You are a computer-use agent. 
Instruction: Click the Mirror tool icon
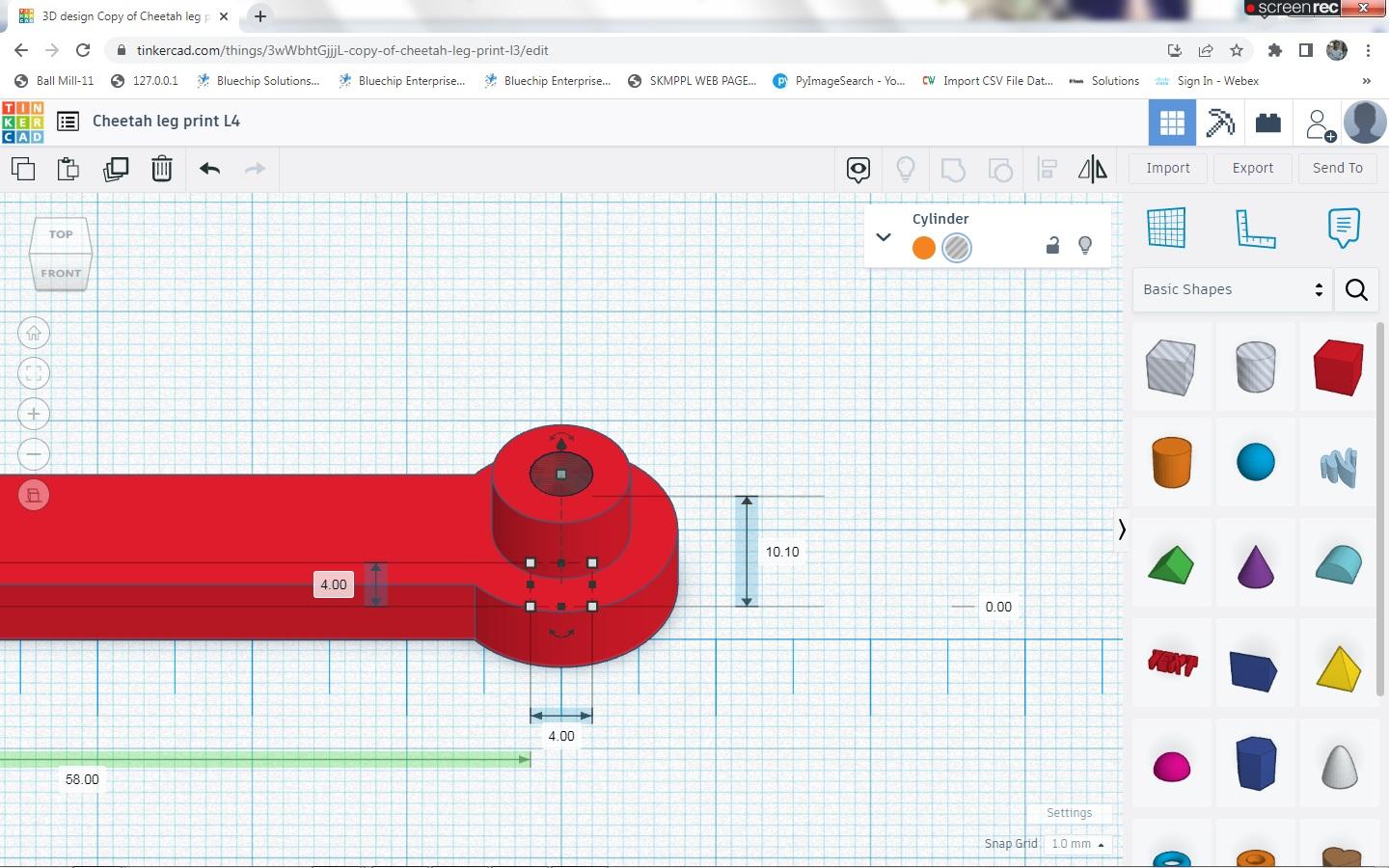(x=1093, y=170)
